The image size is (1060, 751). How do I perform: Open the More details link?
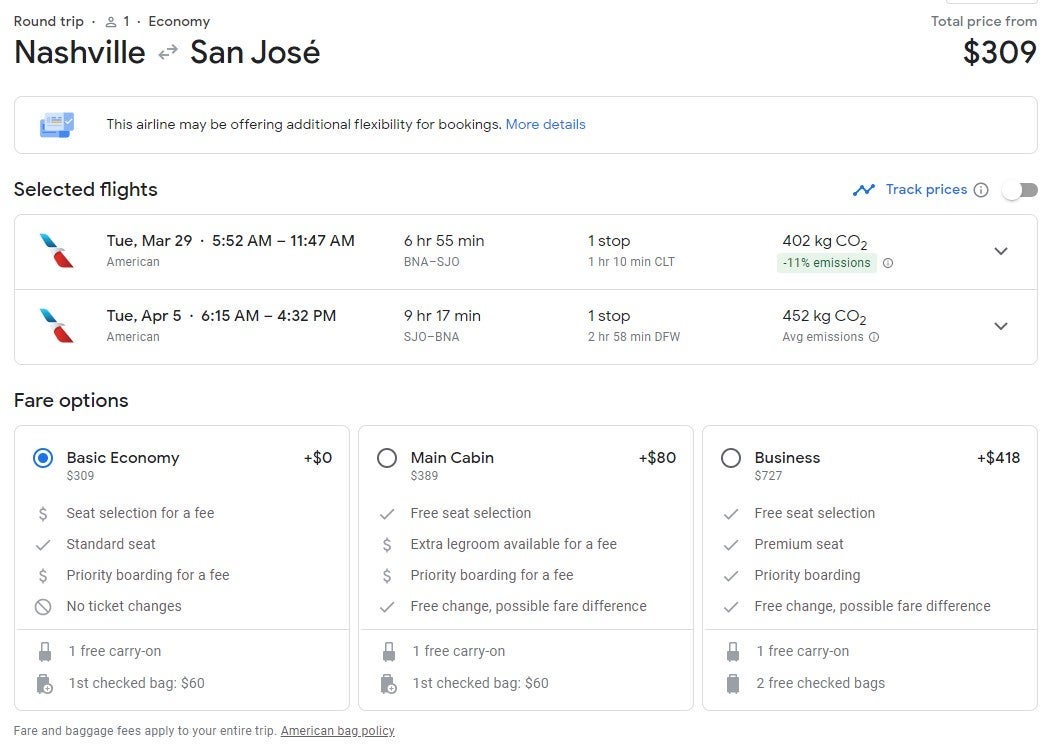click(545, 125)
